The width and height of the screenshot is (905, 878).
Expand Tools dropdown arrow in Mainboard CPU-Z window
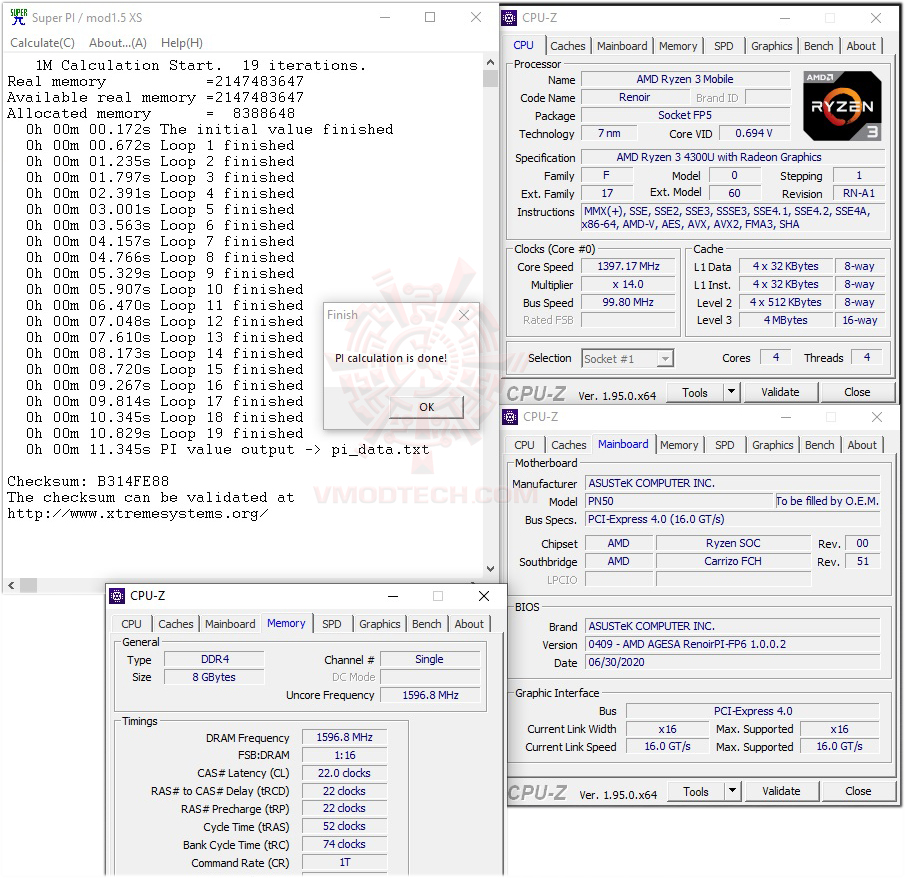(x=732, y=791)
